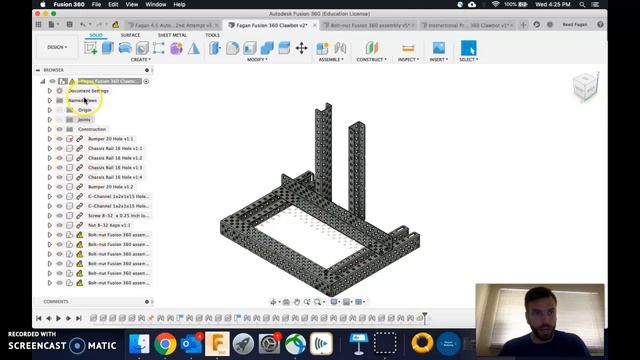Select the Press Pull tool

pyautogui.click(x=215, y=48)
